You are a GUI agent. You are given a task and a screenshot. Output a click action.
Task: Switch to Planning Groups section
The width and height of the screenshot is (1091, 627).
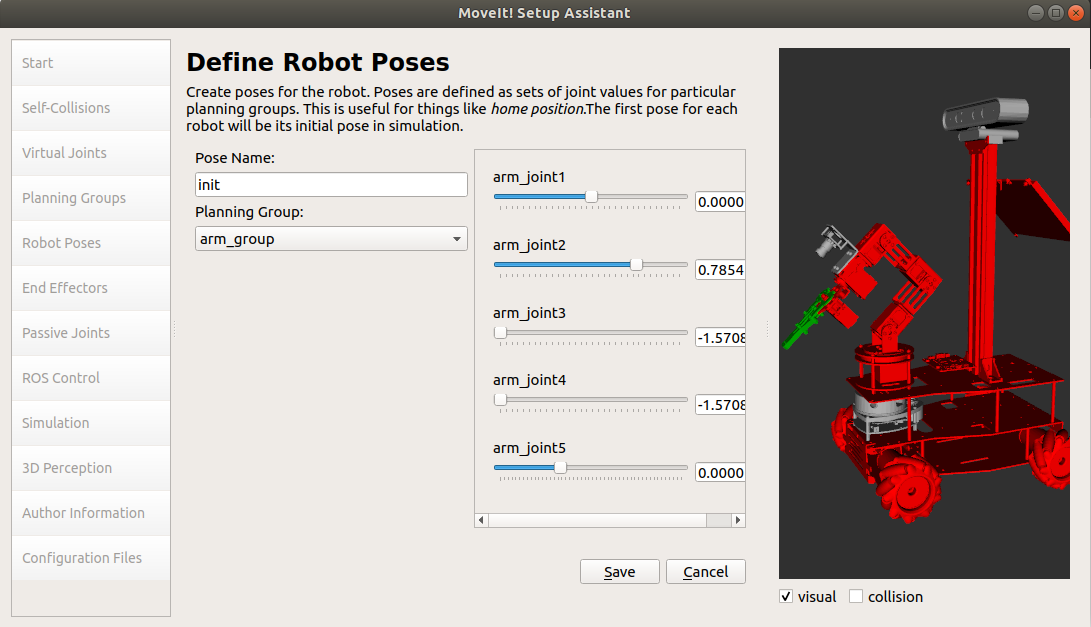pyautogui.click(x=91, y=198)
